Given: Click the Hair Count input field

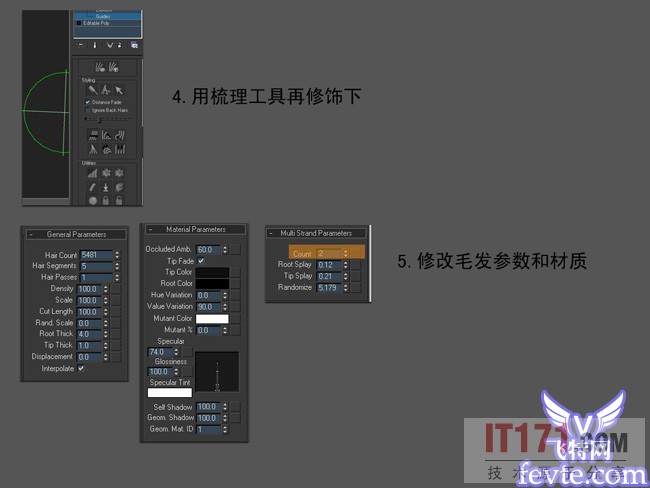Looking at the screenshot, I should 95,255.
